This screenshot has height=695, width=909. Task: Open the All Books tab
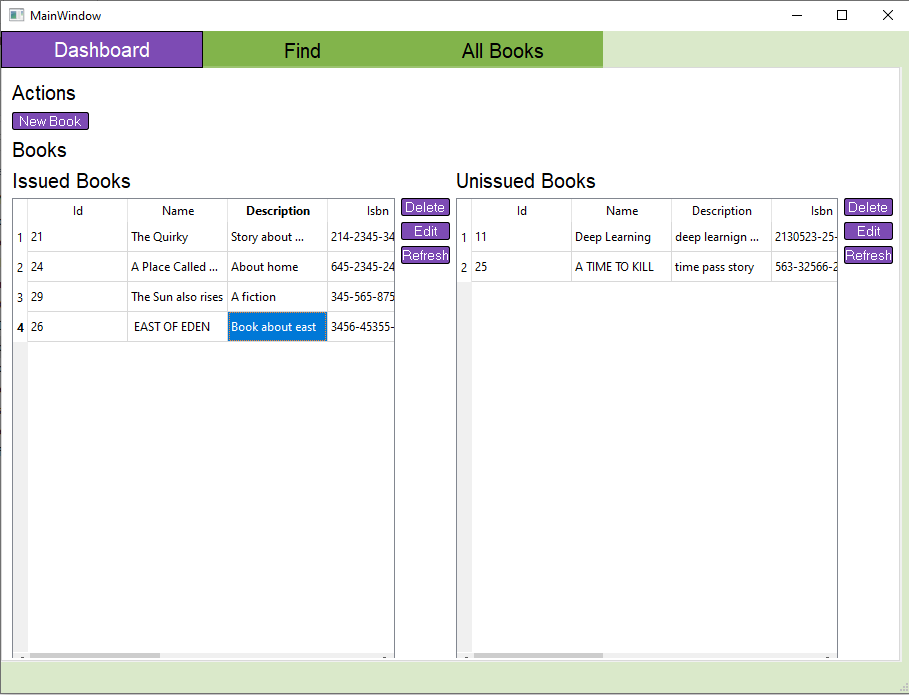[502, 50]
